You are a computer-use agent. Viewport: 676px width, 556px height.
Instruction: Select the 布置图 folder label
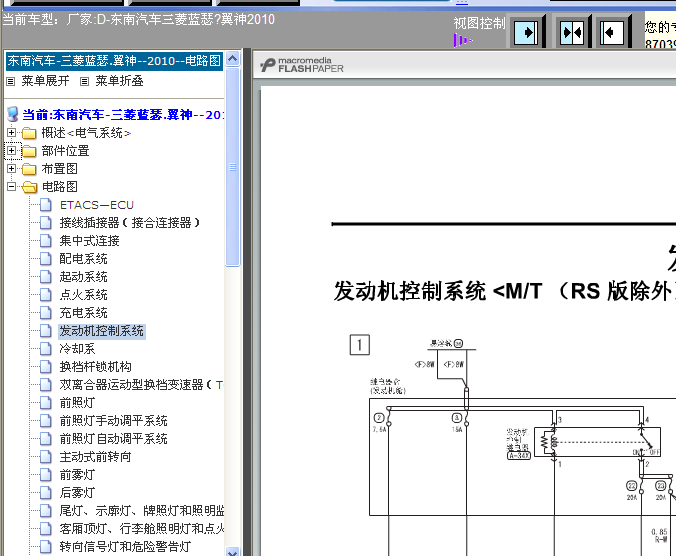[x=59, y=169]
